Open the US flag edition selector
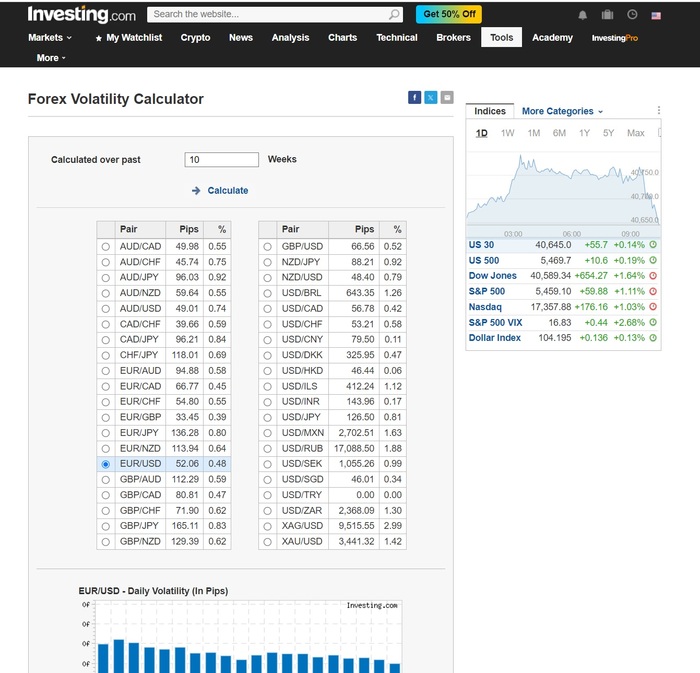700x673 pixels. point(656,15)
